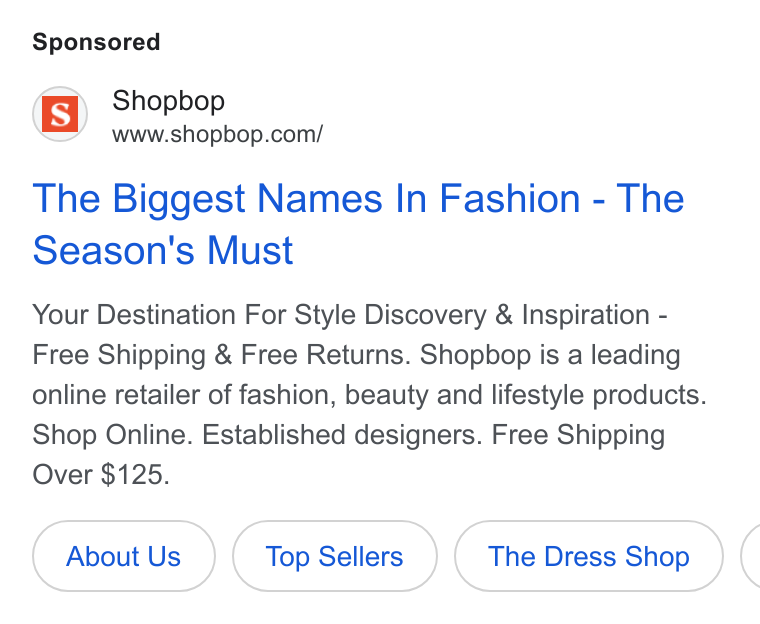
Task: Open the Shopbop advertiser name
Action: pyautogui.click(x=168, y=101)
